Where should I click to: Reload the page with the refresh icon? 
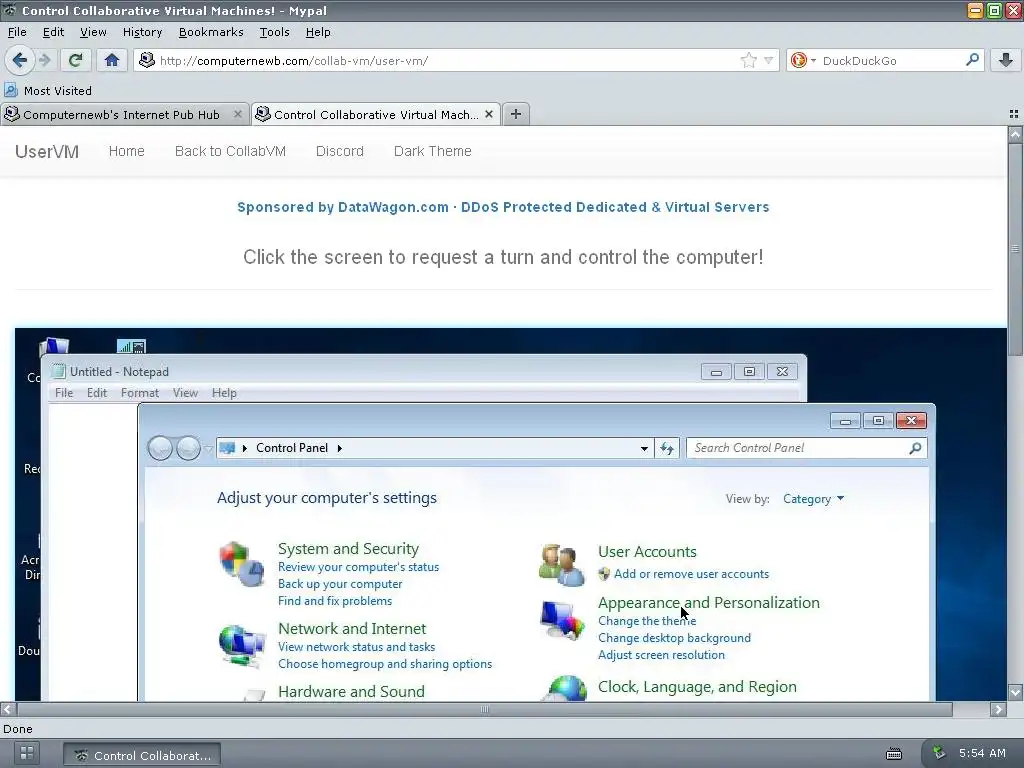pos(76,60)
